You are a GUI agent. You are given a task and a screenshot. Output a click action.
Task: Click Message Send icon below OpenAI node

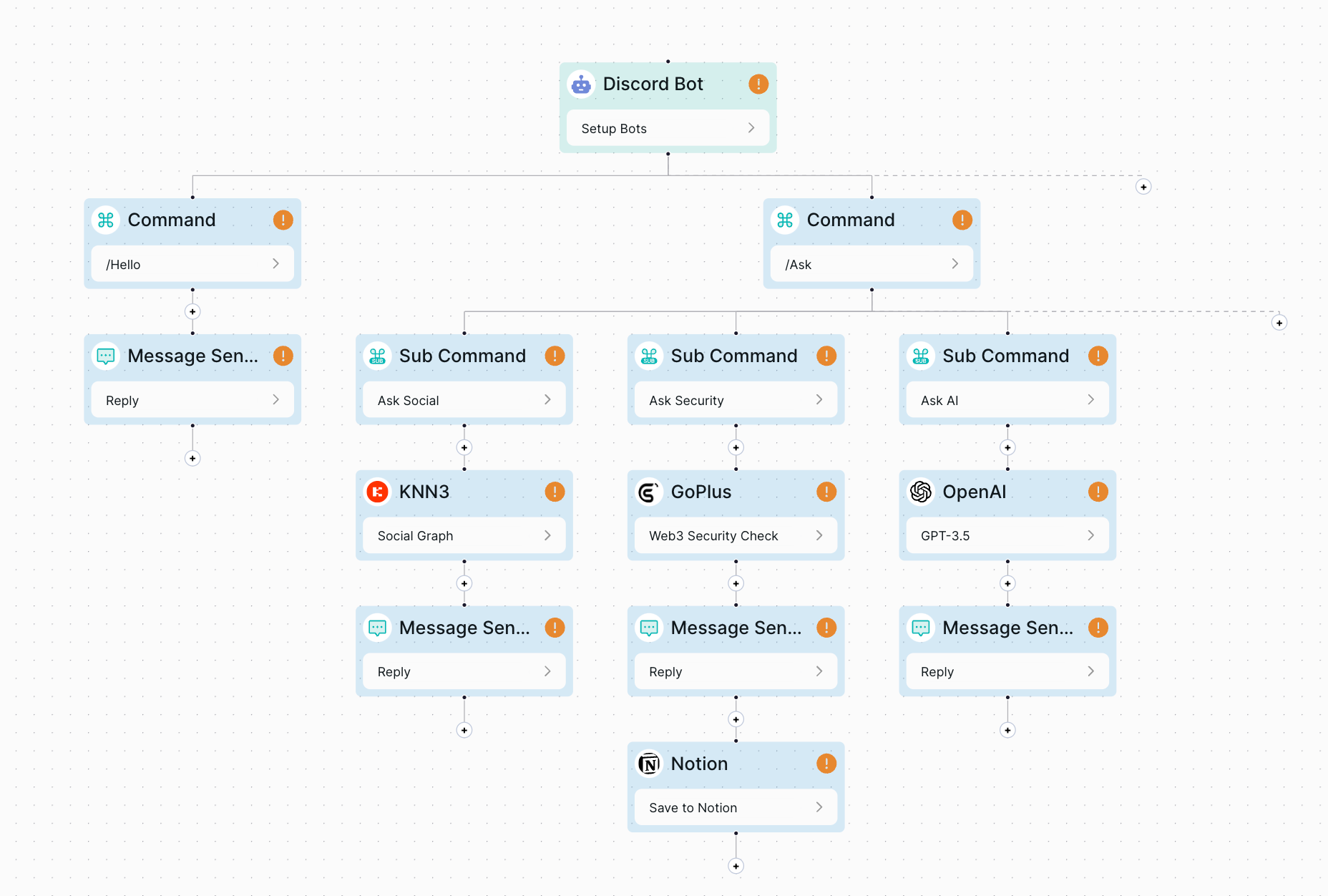921,628
